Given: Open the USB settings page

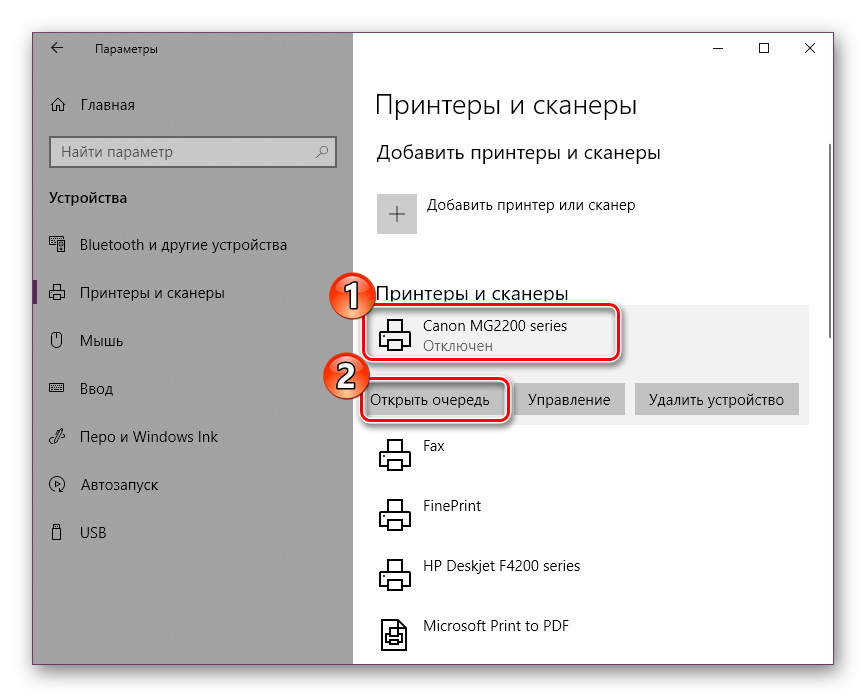Looking at the screenshot, I should point(93,533).
